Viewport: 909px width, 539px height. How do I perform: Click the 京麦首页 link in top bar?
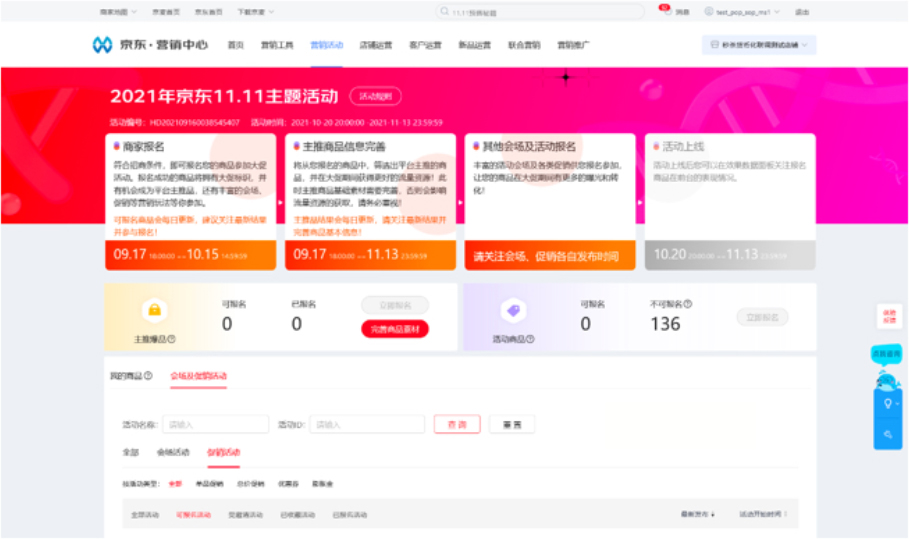click(166, 12)
